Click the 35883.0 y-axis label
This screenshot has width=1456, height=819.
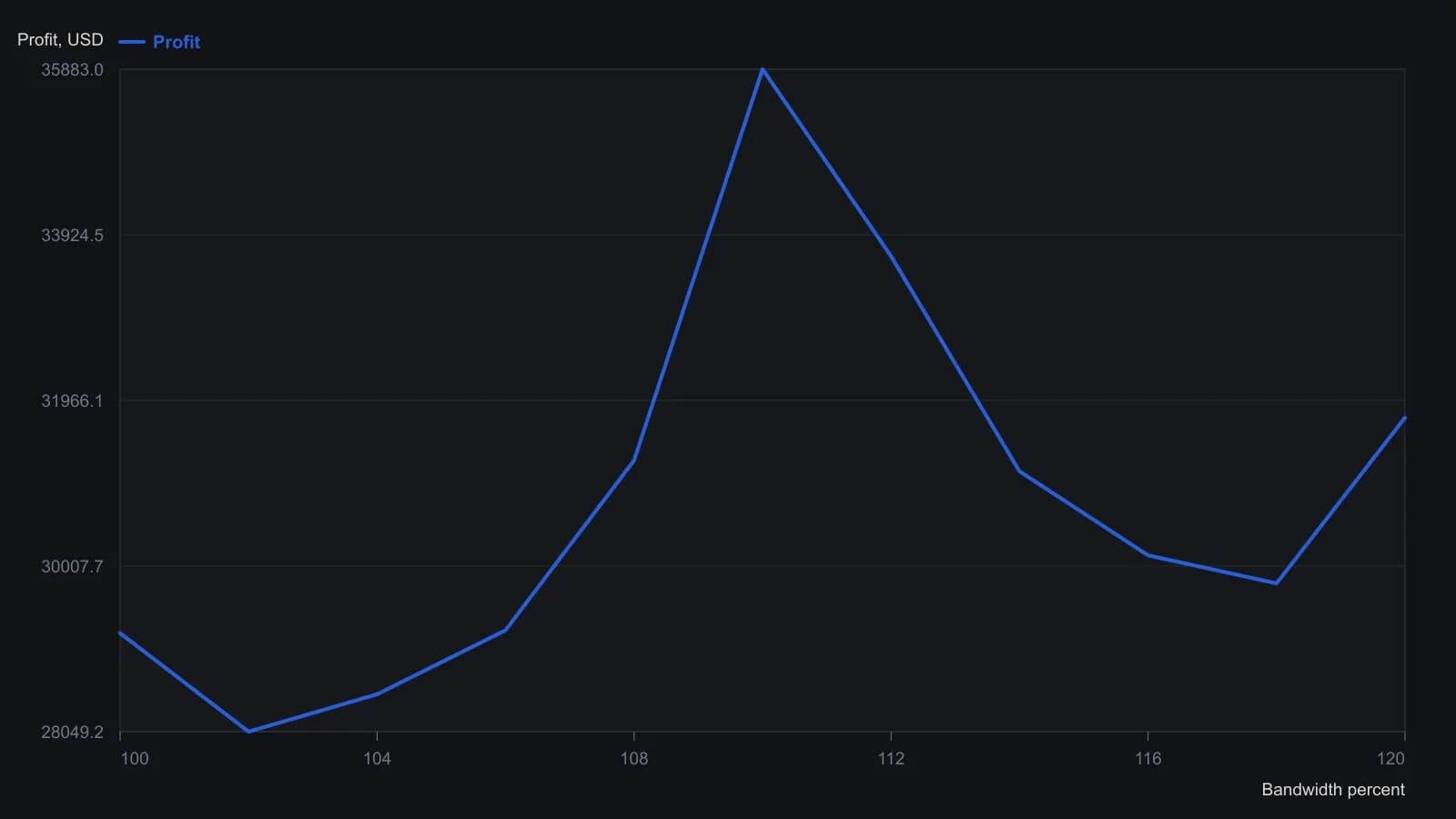click(72, 70)
